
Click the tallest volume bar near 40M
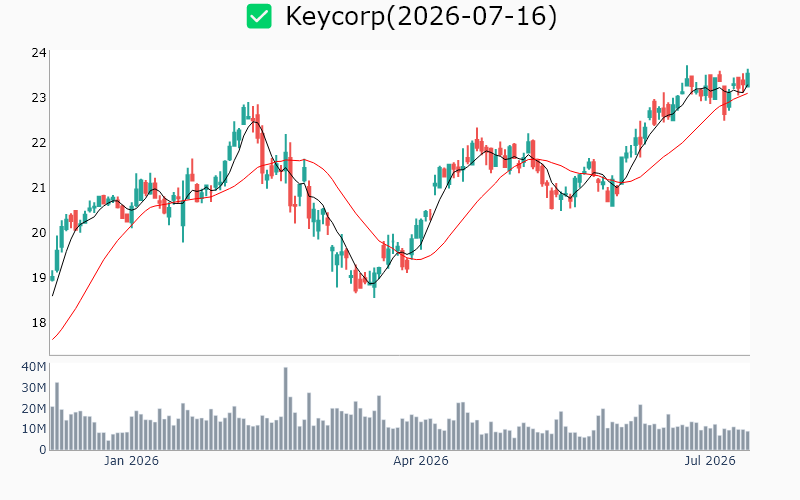[x=286, y=409]
